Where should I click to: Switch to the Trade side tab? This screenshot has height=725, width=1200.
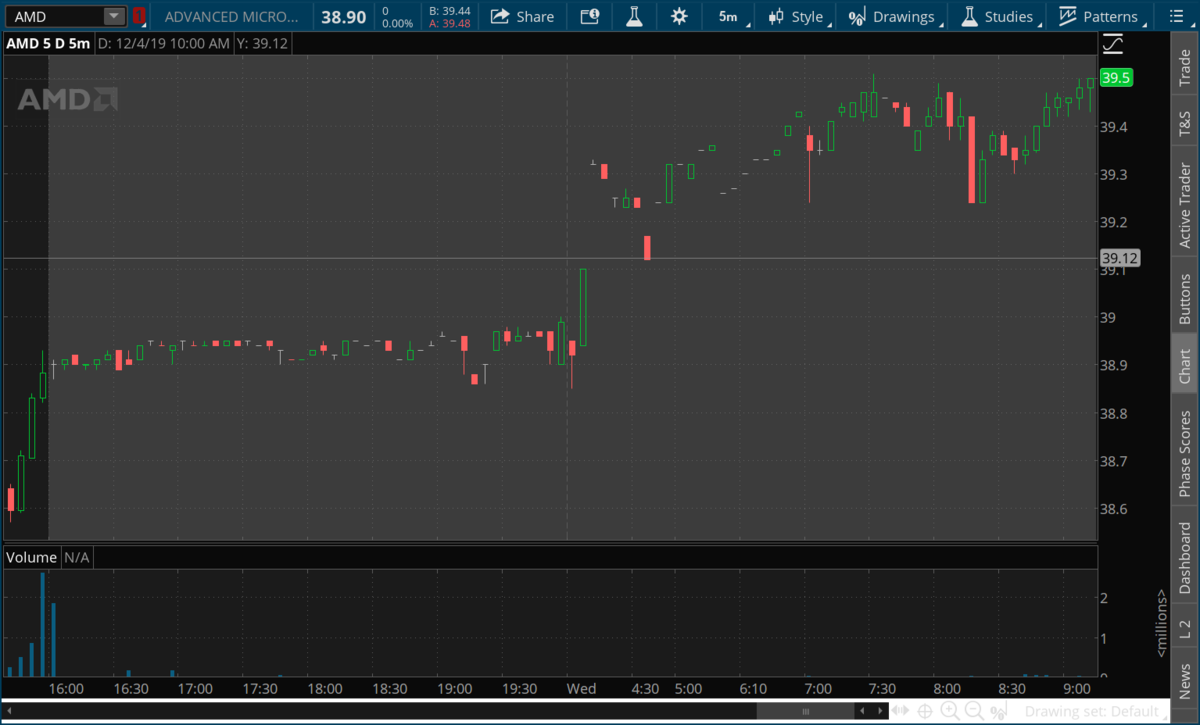coord(1185,66)
